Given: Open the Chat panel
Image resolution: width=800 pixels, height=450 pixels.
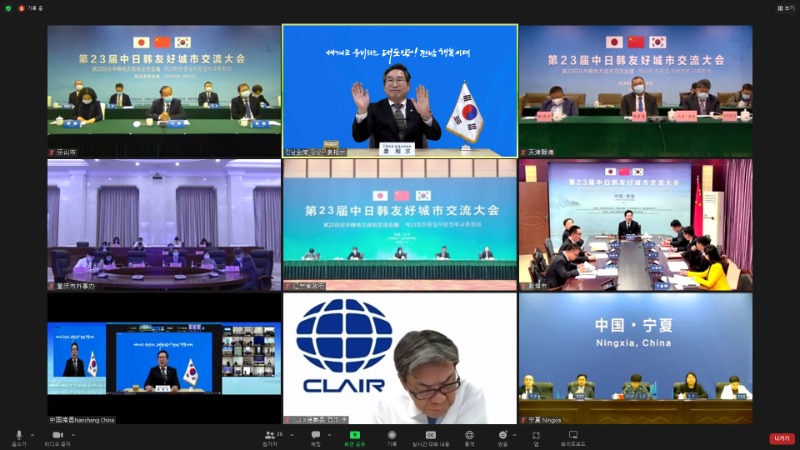Looking at the screenshot, I should (316, 436).
